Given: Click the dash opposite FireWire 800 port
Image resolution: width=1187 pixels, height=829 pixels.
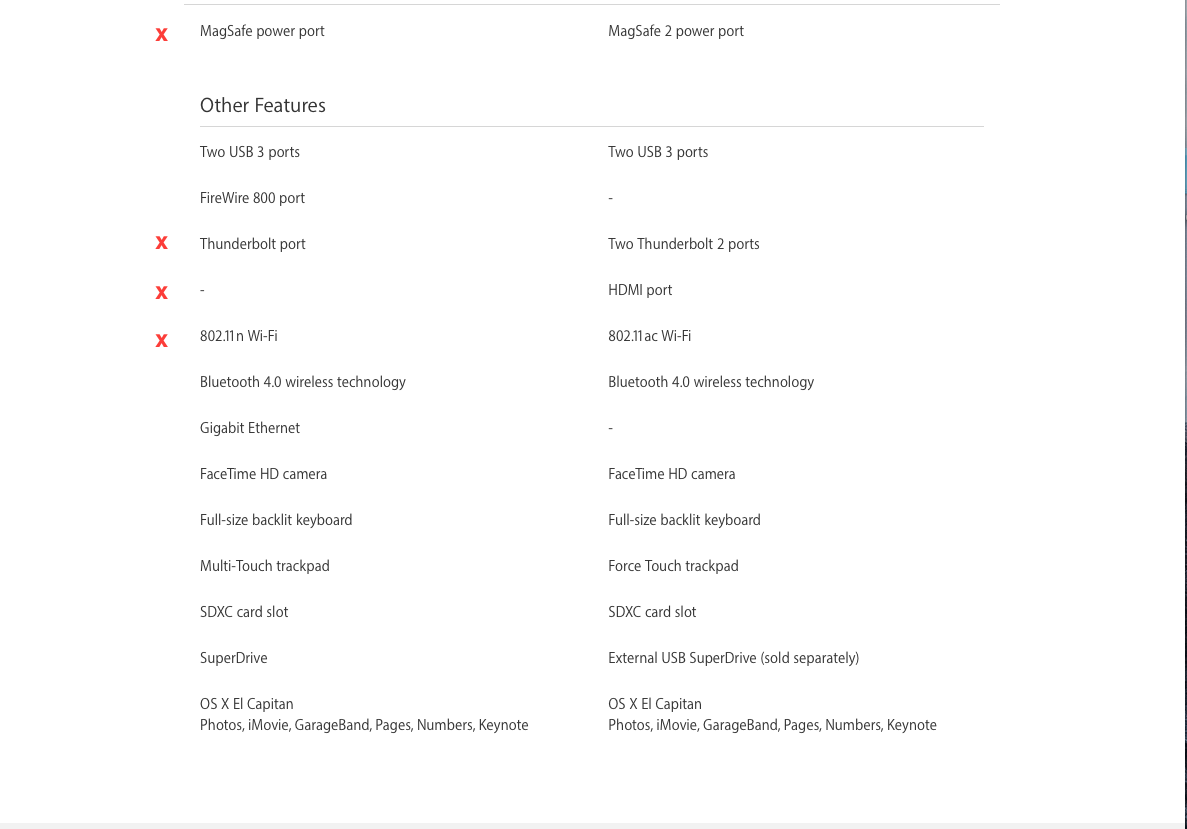Looking at the screenshot, I should tap(611, 198).
